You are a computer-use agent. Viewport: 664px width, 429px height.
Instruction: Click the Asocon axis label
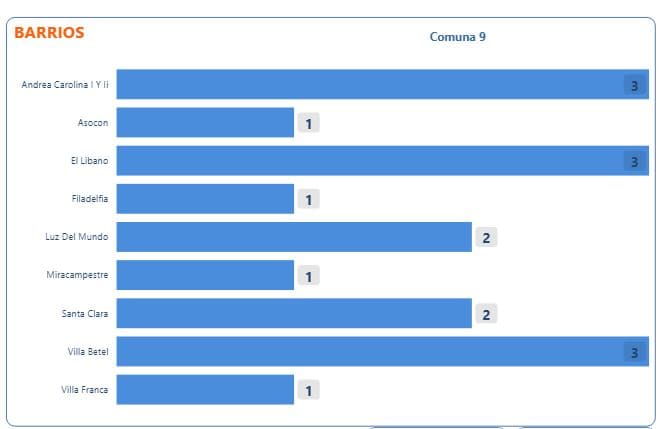tap(93, 123)
